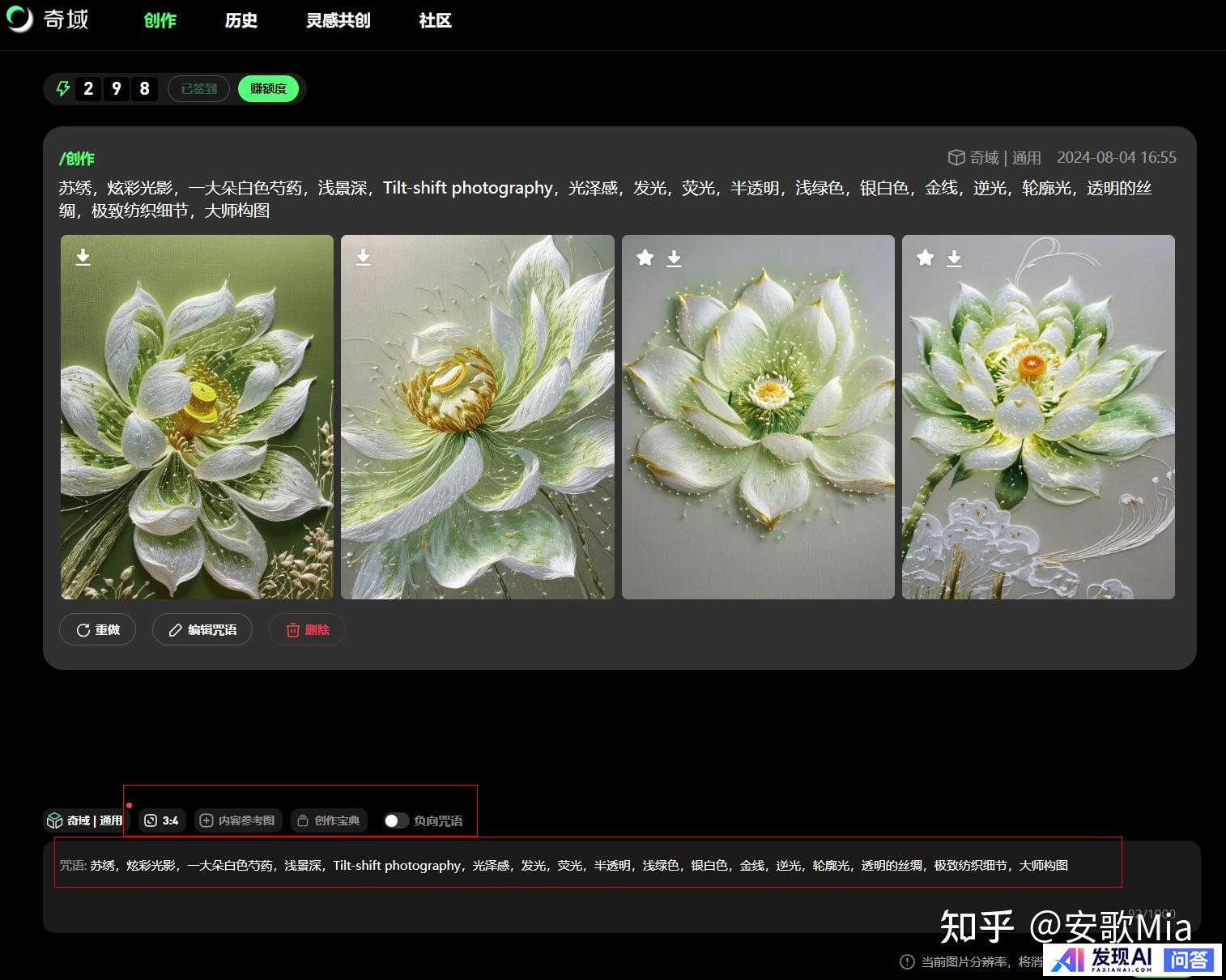Switch to the 历史 tab
Screen dimensions: 1226x980
click(241, 20)
